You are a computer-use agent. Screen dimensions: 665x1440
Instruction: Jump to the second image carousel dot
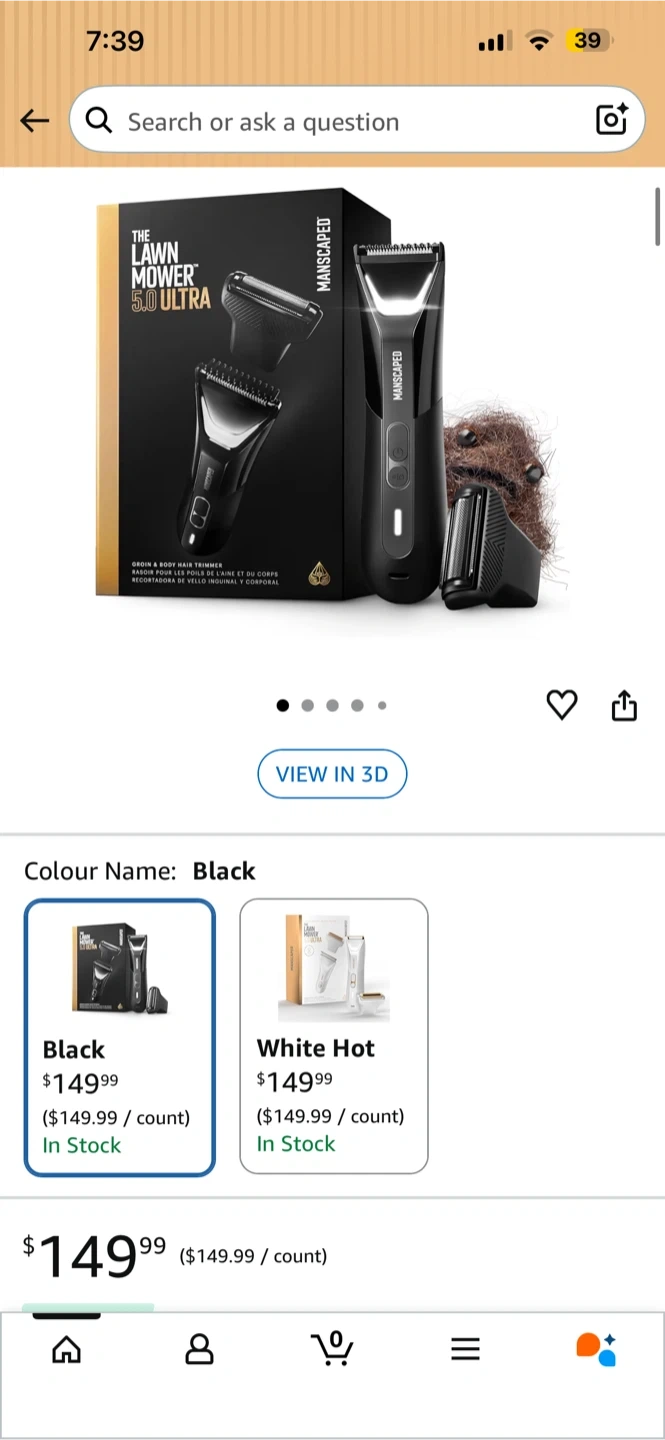point(307,706)
